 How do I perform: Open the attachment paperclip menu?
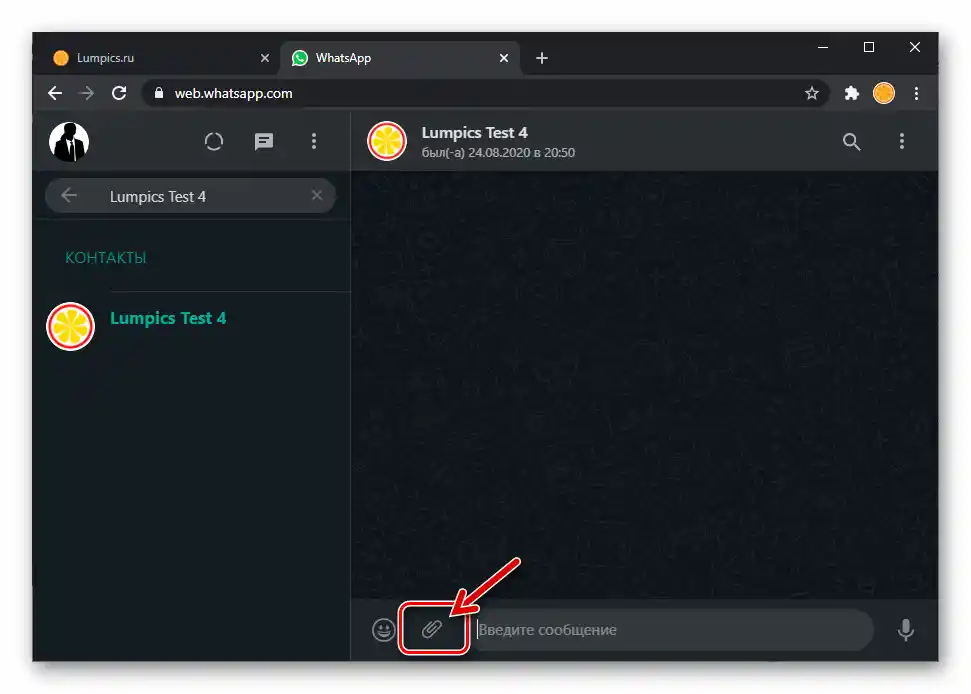tap(433, 630)
